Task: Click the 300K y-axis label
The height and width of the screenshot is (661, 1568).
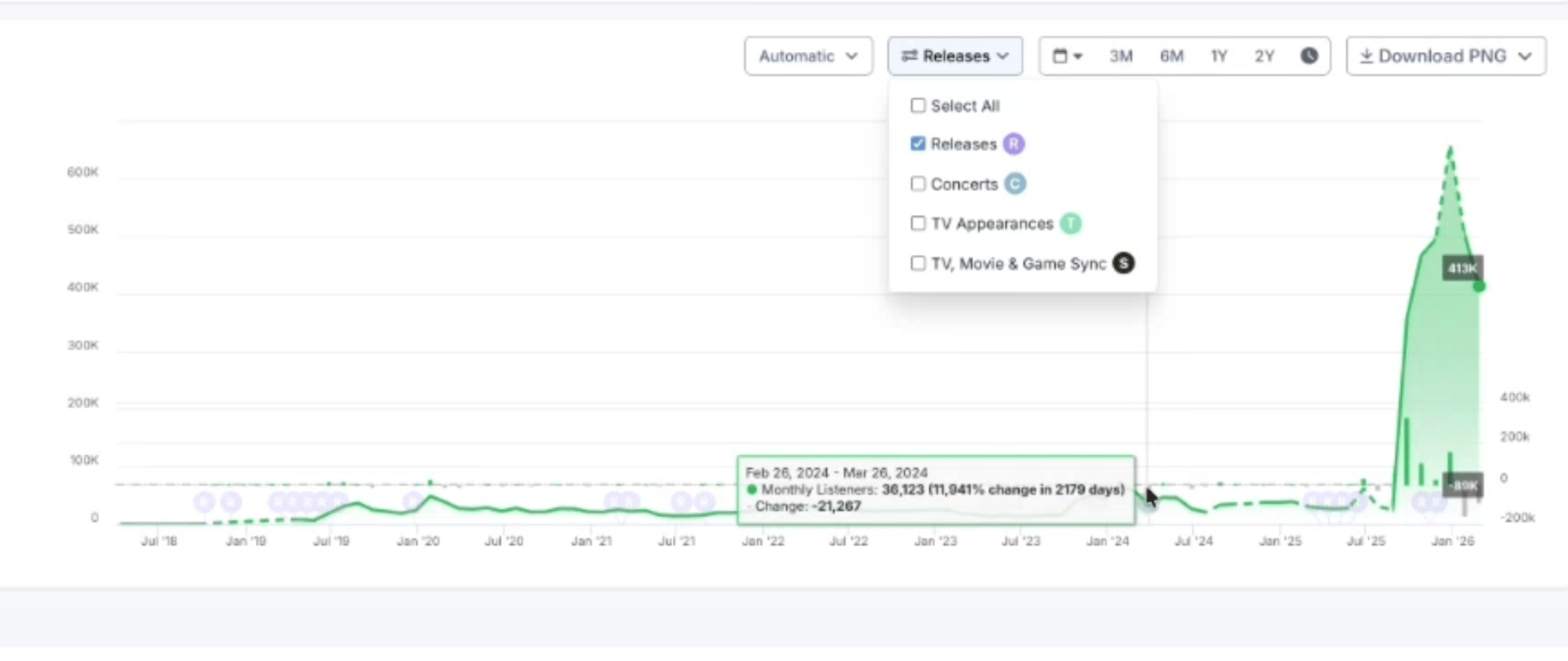Action: coord(82,345)
